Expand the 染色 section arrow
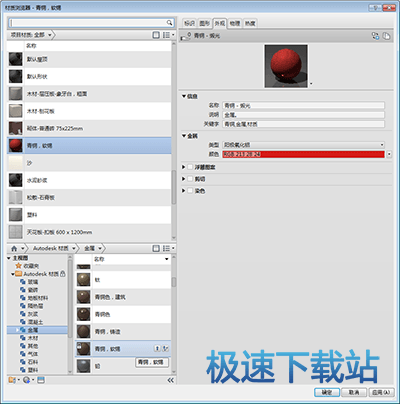 [x=183, y=191]
